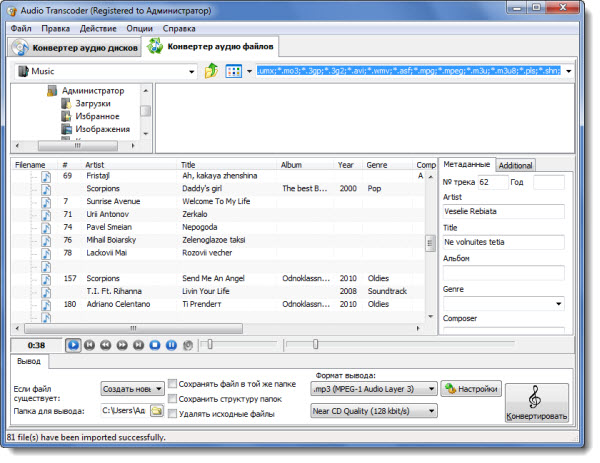Switch to Конвертер аудио дисков tab
600x463 pixels.
76,47
